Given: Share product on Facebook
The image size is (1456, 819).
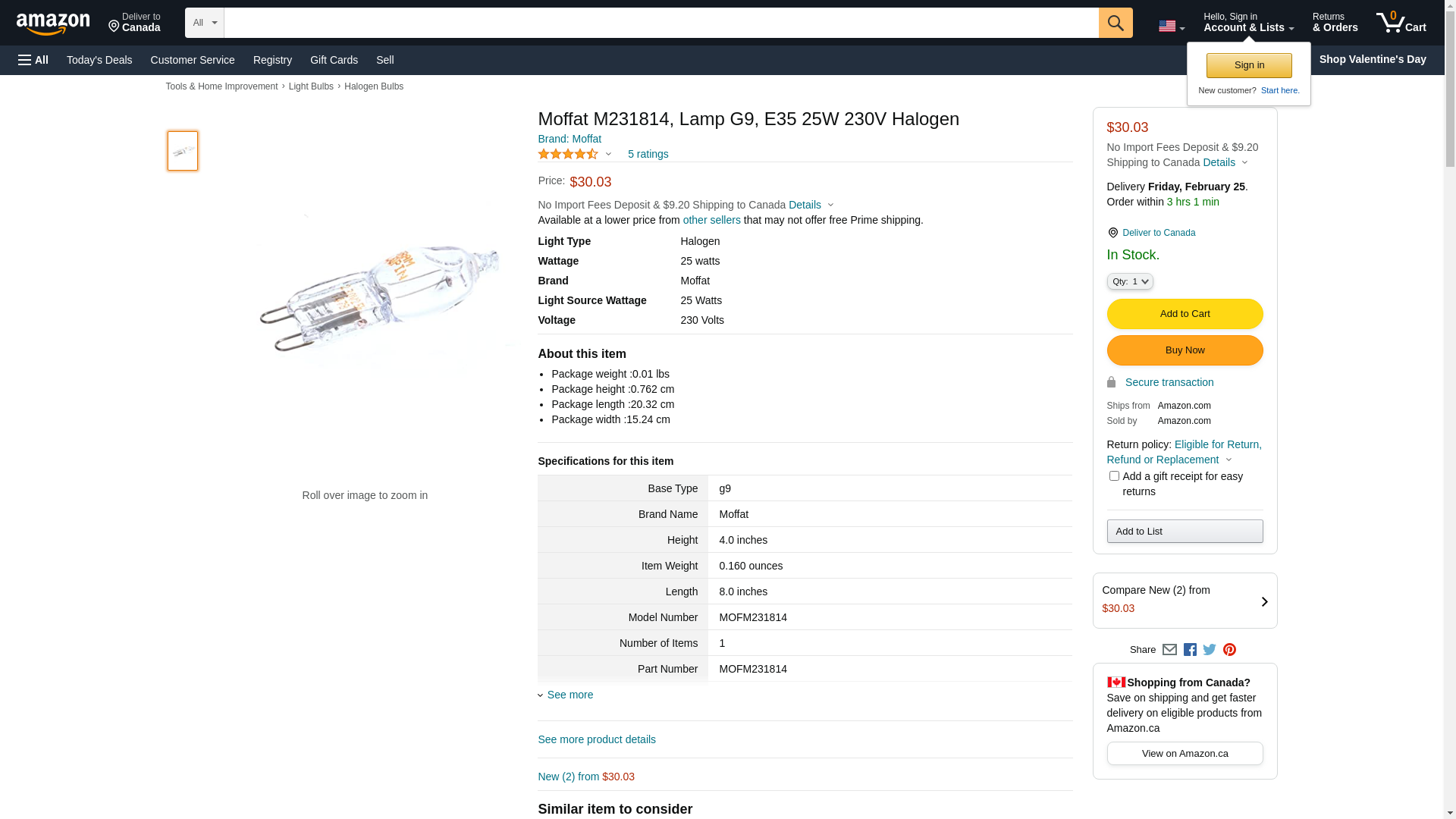Looking at the screenshot, I should pos(1190,650).
